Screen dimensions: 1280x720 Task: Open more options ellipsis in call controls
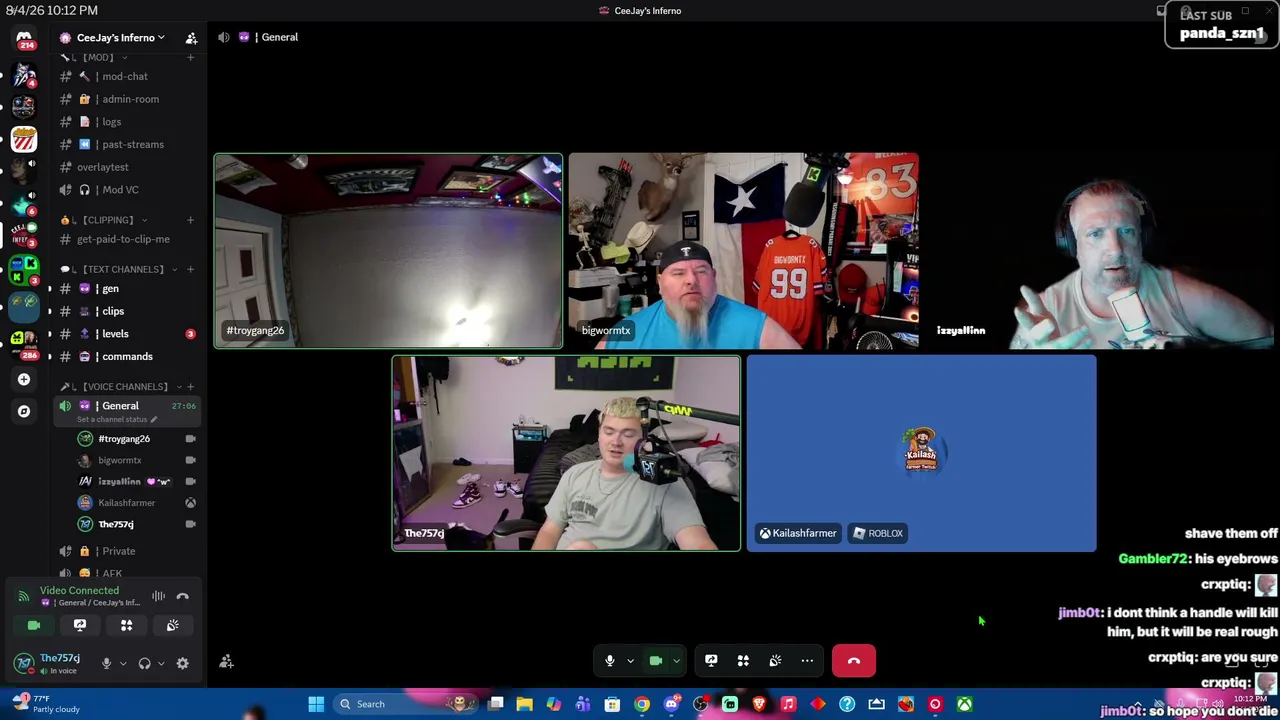pos(807,661)
